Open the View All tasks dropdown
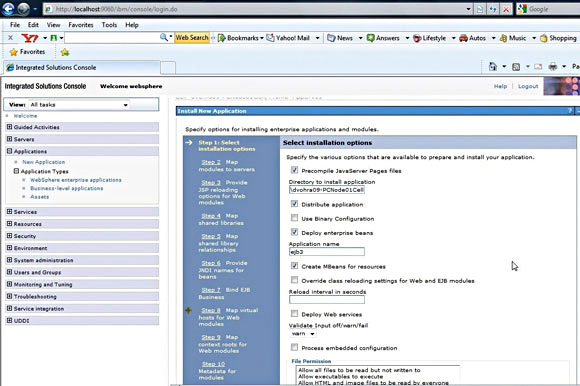The image size is (580, 386). click(x=80, y=105)
